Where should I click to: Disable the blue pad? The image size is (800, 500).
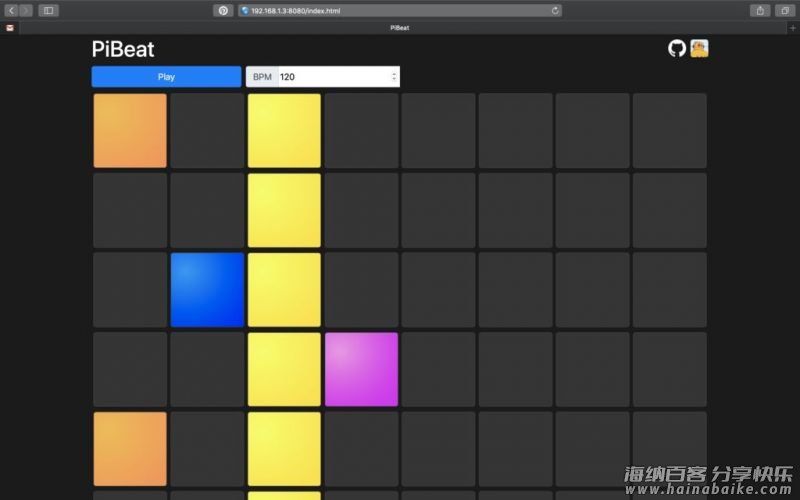click(207, 290)
